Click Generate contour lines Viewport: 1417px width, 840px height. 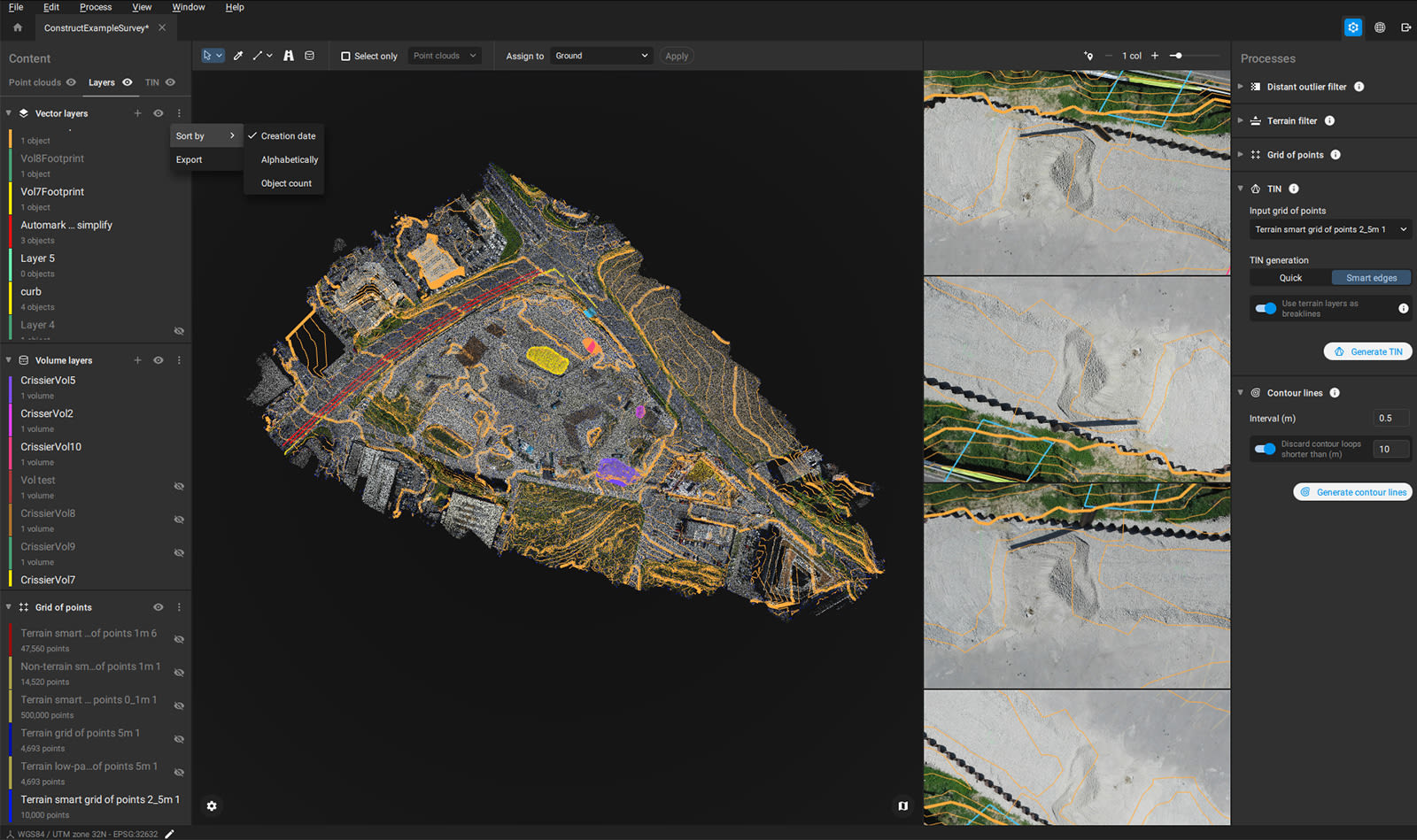[1352, 491]
